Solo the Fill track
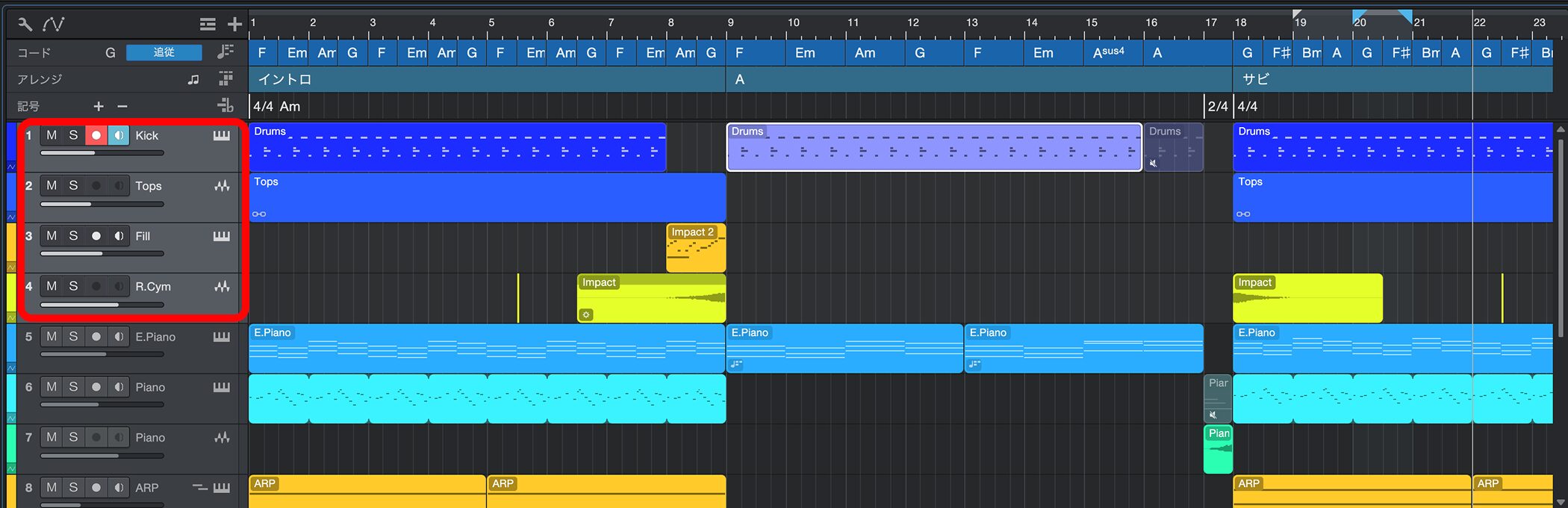 click(x=73, y=236)
